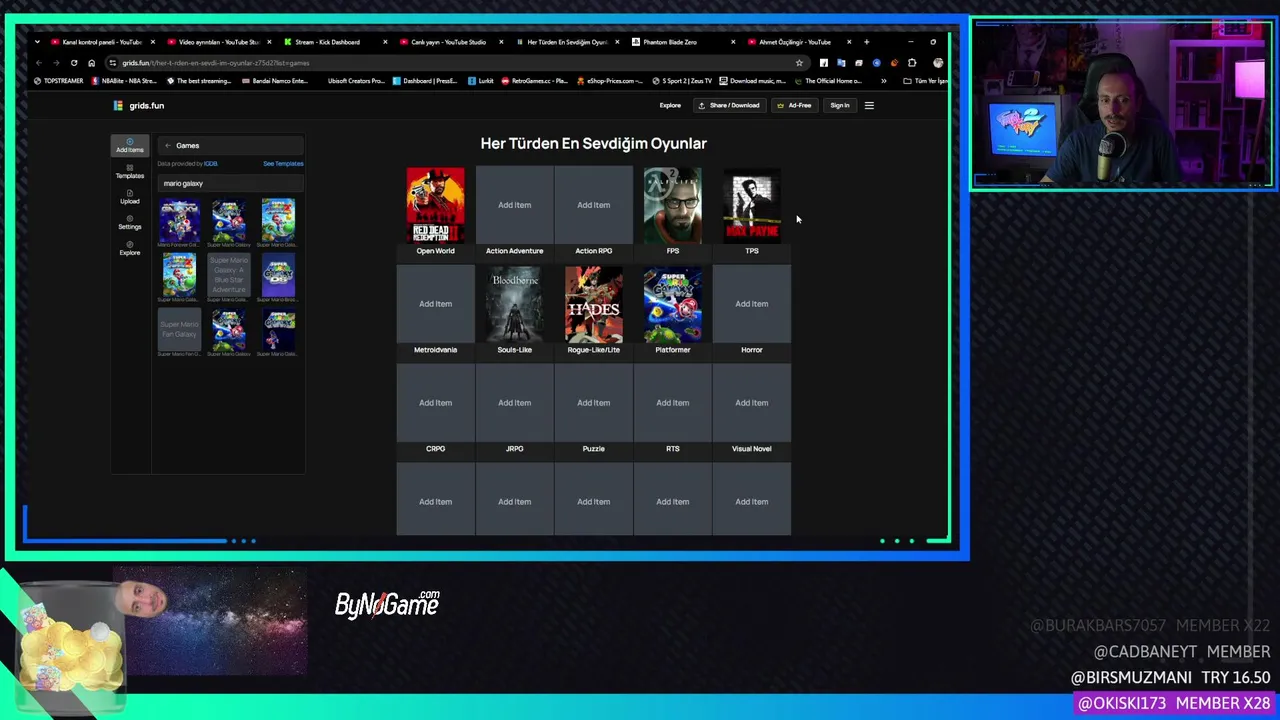This screenshot has width=1280, height=720.
Task: Add item to the Visual Novel cell
Action: 752,403
